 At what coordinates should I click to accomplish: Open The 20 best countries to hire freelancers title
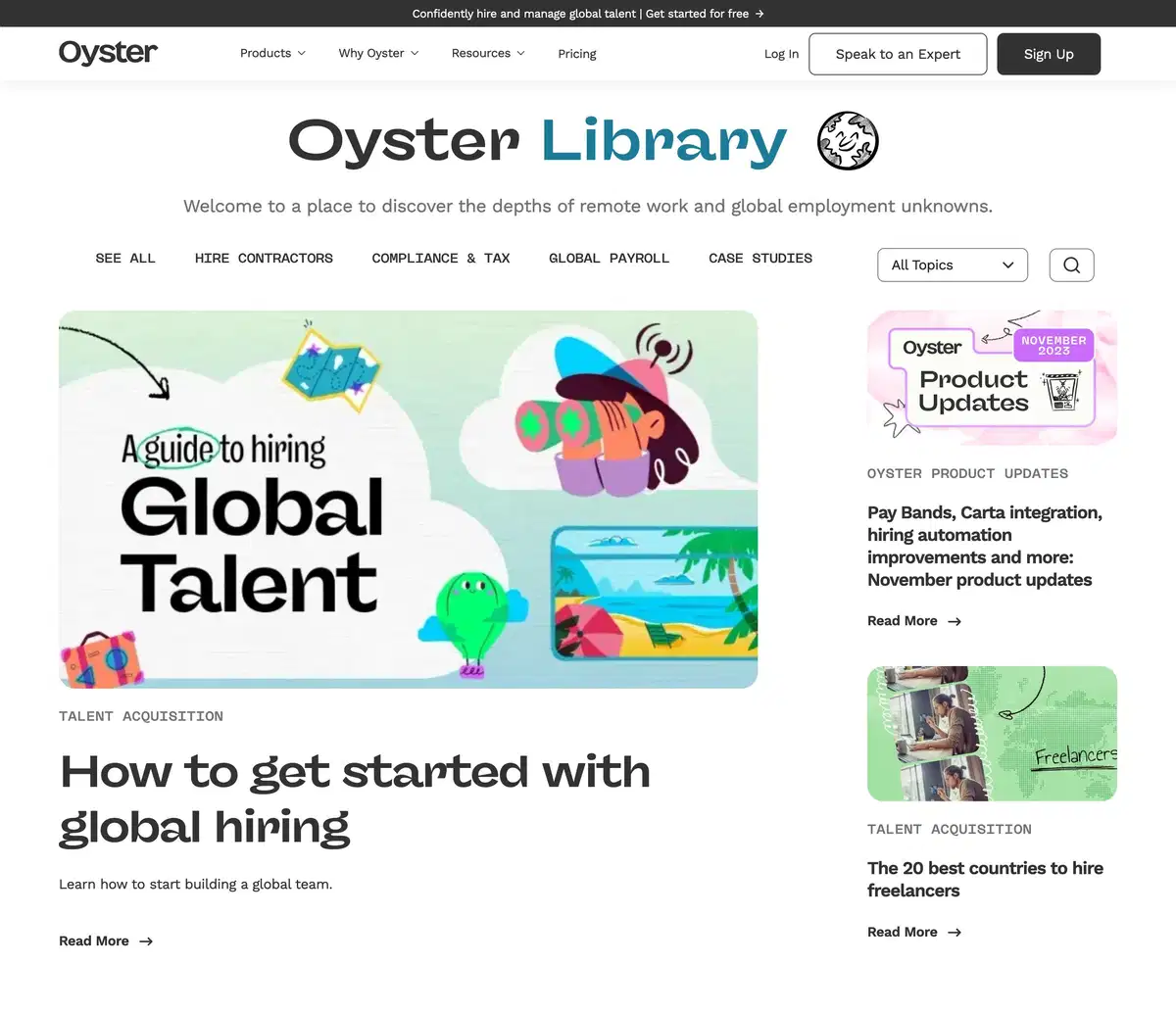click(x=985, y=879)
